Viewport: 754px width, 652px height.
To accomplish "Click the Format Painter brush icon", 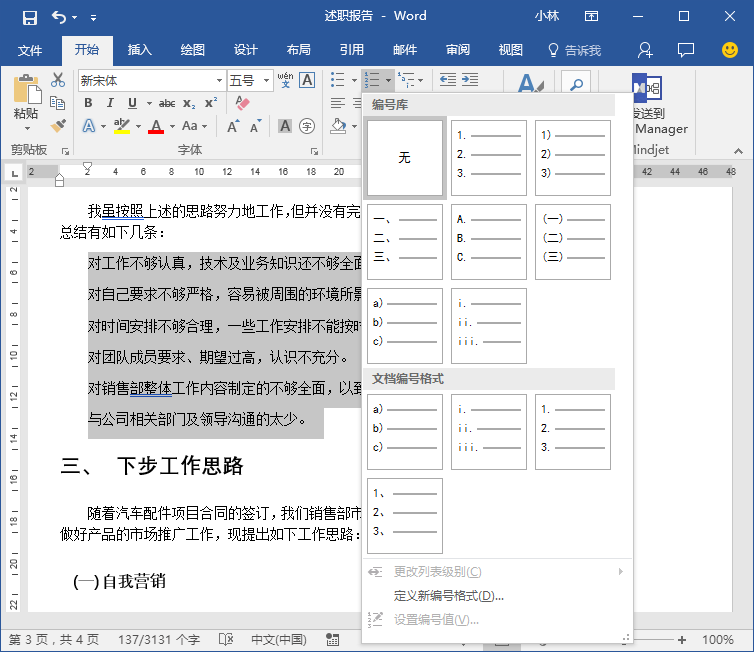I will click(x=58, y=126).
